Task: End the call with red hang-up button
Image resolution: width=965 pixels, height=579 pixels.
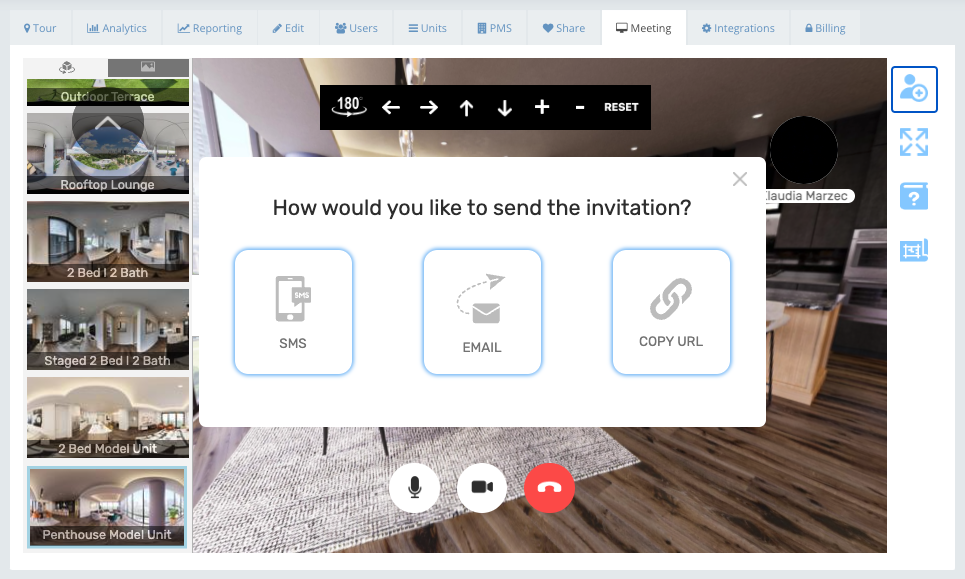Action: pos(550,487)
